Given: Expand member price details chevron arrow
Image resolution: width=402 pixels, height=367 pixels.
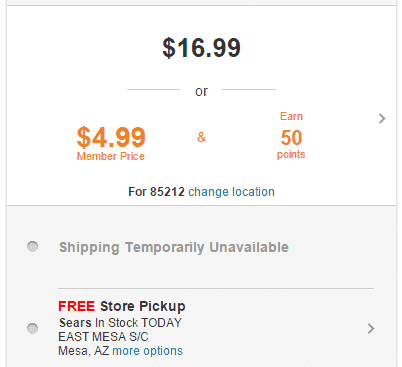Looking at the screenshot, I should point(382,119).
